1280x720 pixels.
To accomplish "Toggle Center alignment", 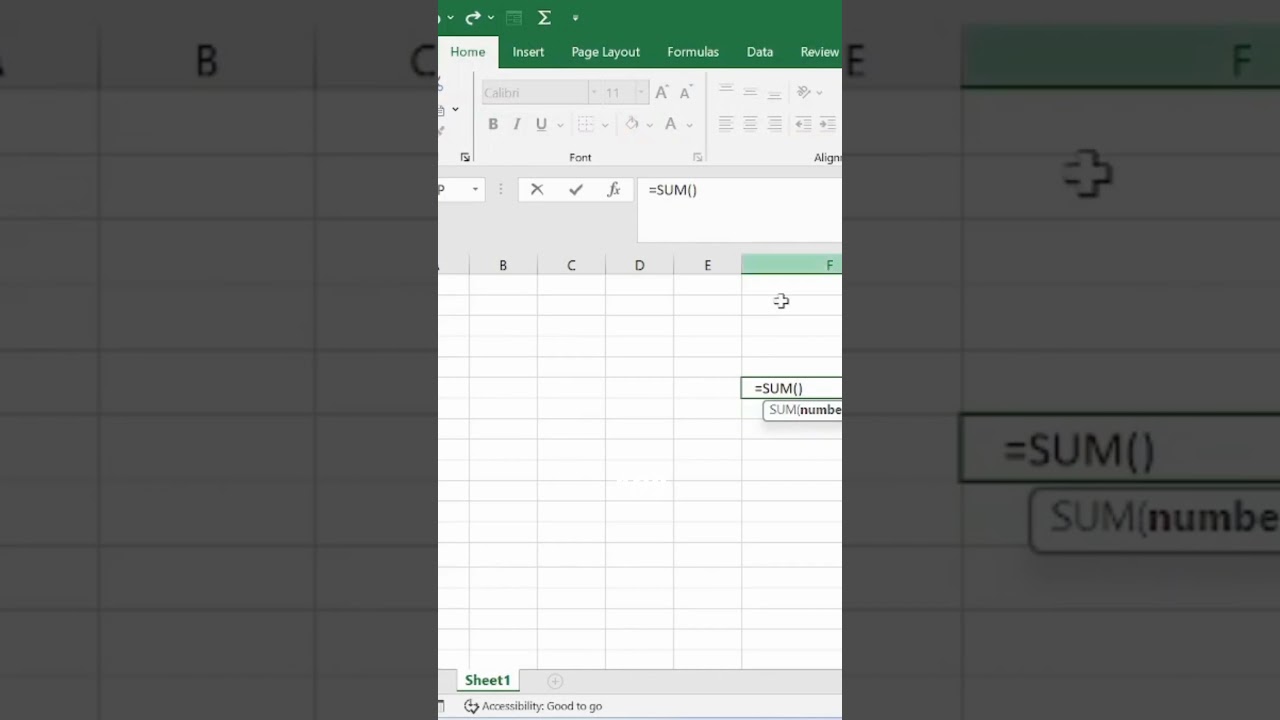I will pyautogui.click(x=750, y=124).
